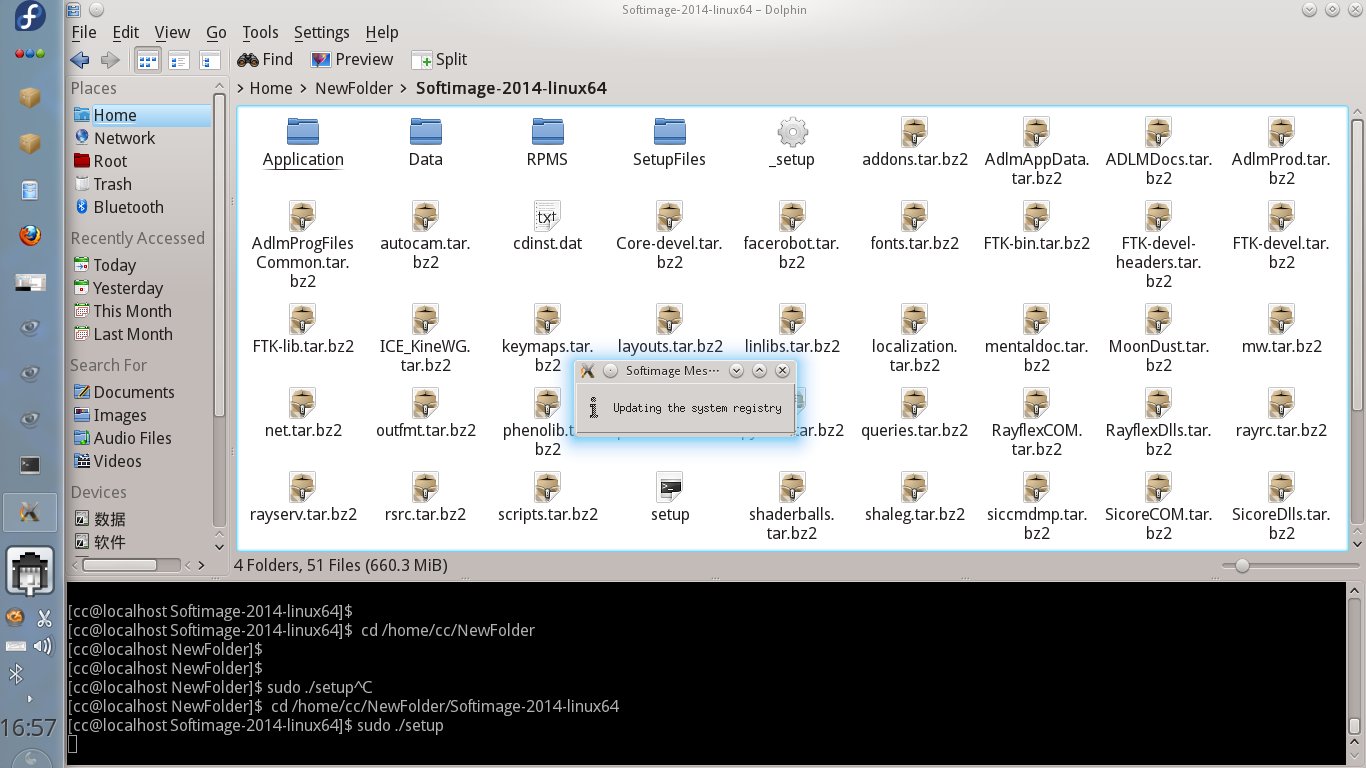Select the rsrc.tar.bz2 archive icon
Viewport: 1366px width, 768px height.
(x=425, y=486)
